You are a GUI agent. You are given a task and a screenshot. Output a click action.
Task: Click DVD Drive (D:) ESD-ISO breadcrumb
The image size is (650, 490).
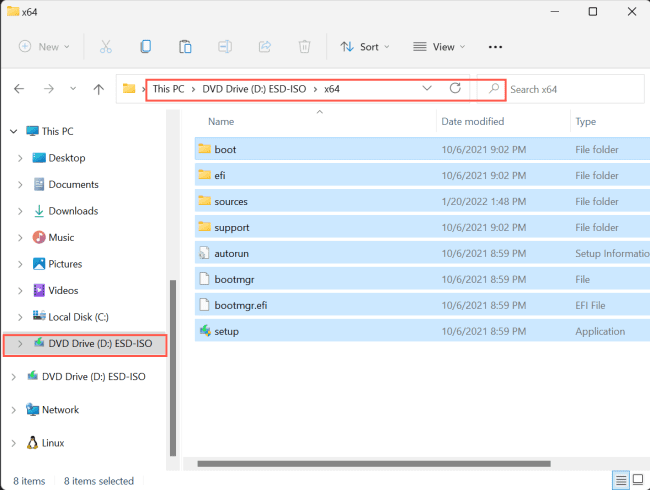click(254, 89)
